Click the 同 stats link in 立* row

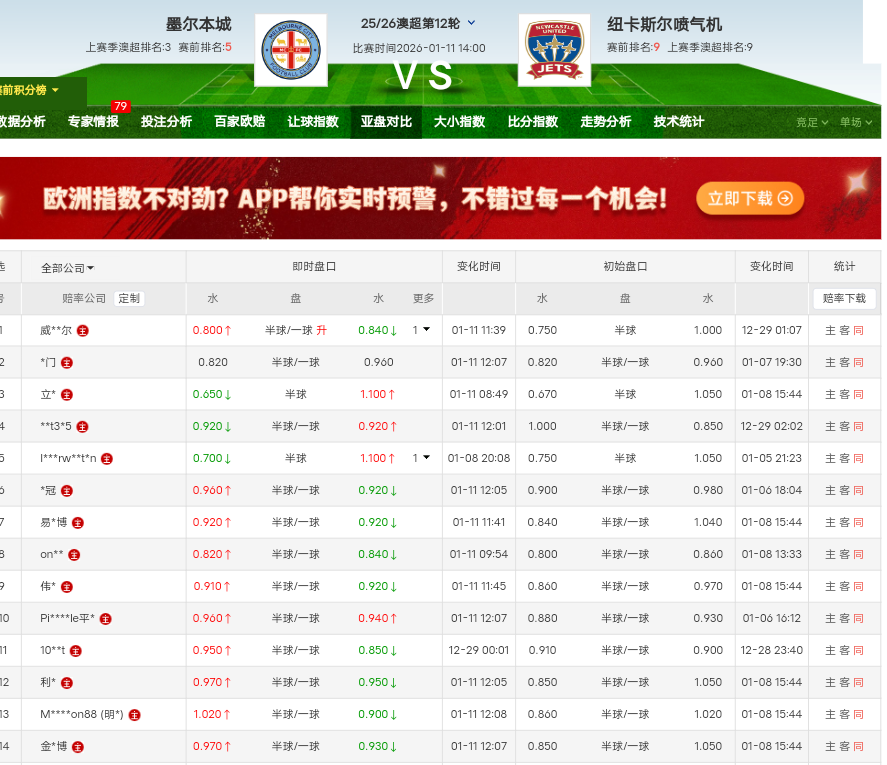(858, 394)
